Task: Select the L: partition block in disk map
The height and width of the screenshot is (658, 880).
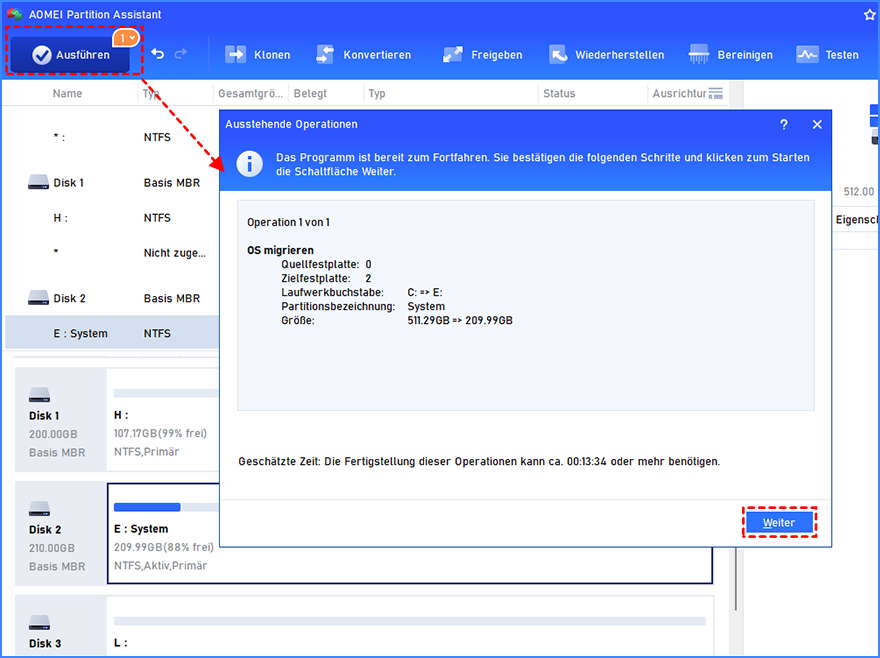Action: pos(410,627)
